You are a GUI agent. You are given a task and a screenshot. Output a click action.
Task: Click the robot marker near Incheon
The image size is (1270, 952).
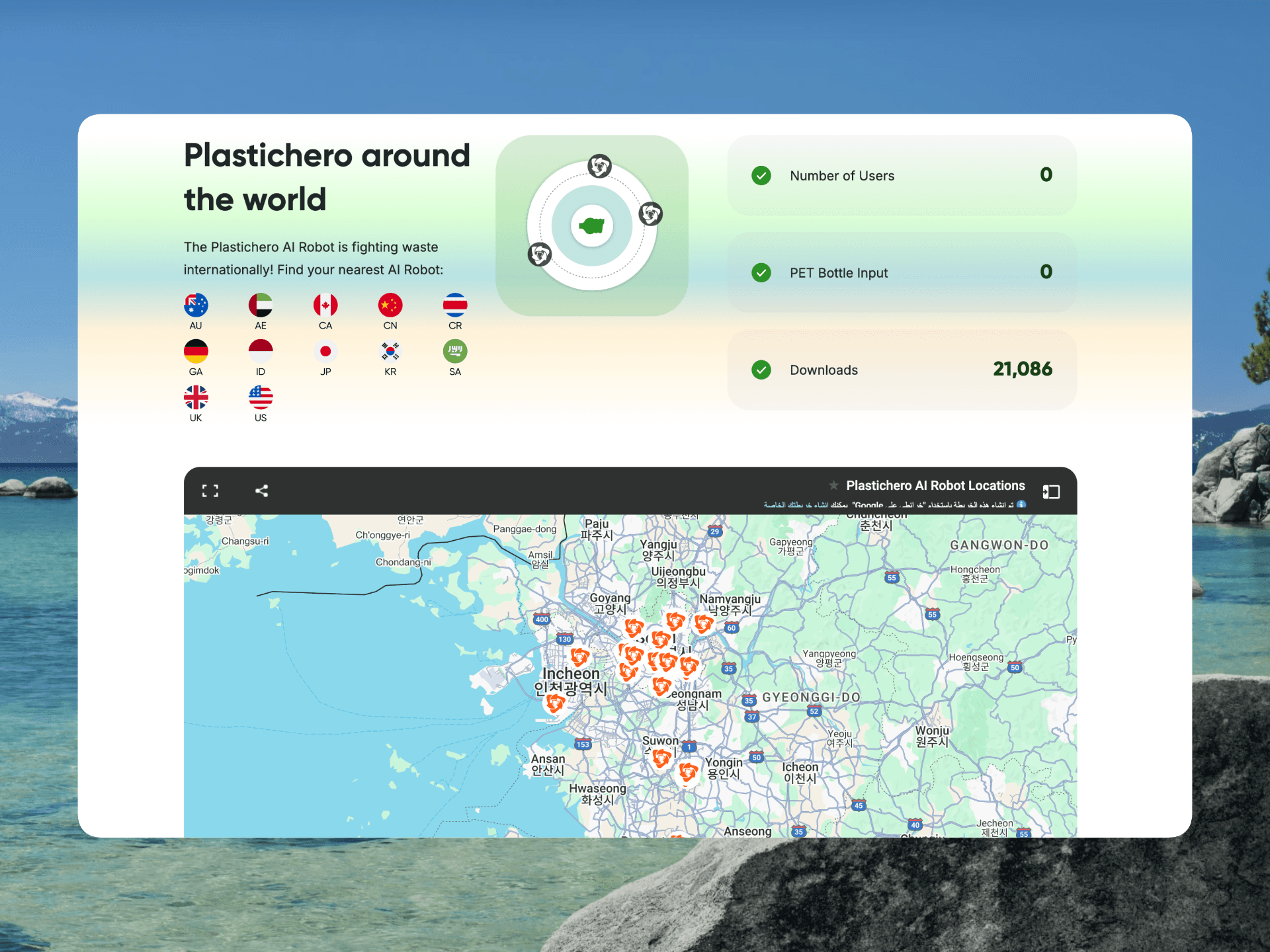tap(580, 656)
